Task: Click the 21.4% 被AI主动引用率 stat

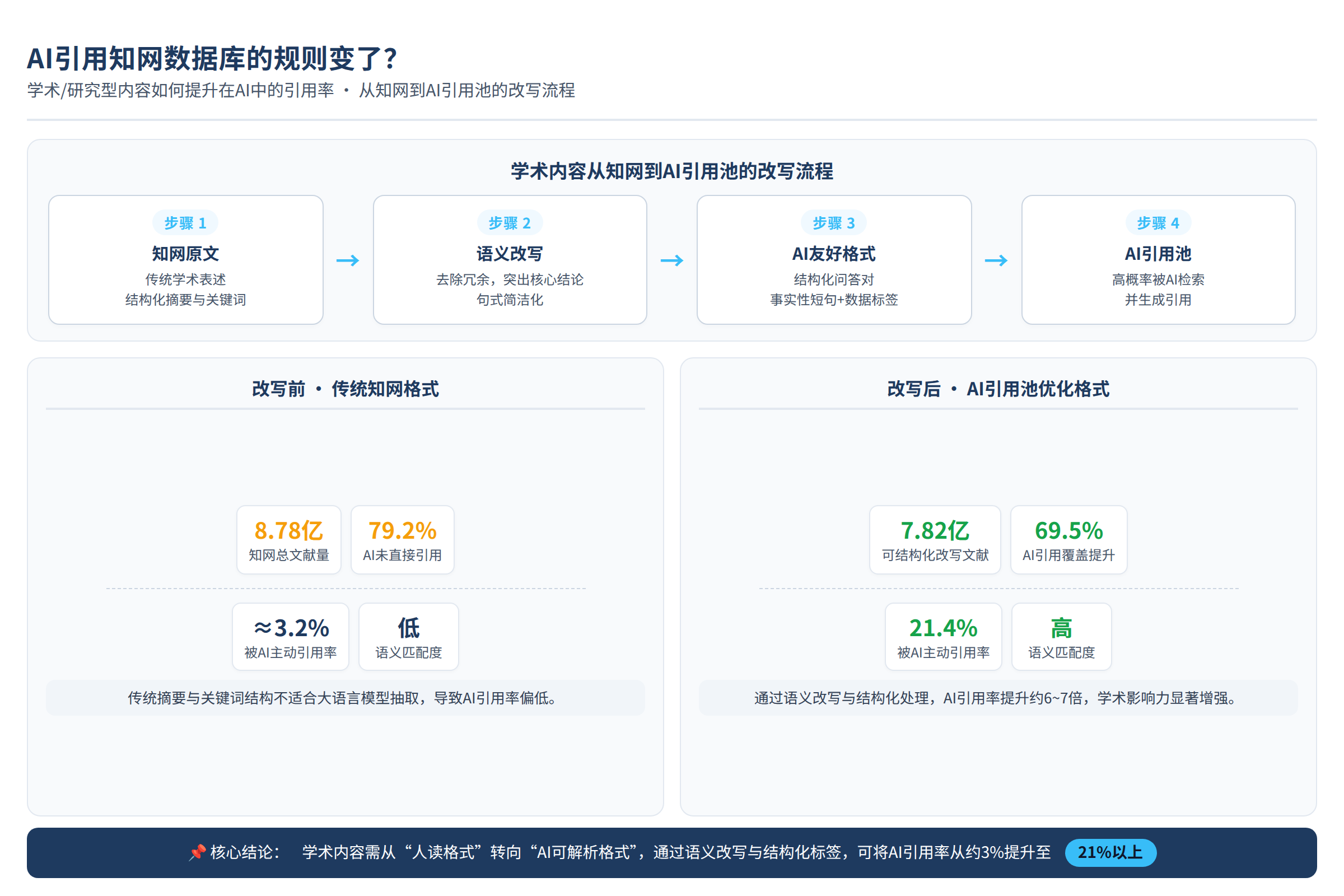Action: tap(944, 637)
